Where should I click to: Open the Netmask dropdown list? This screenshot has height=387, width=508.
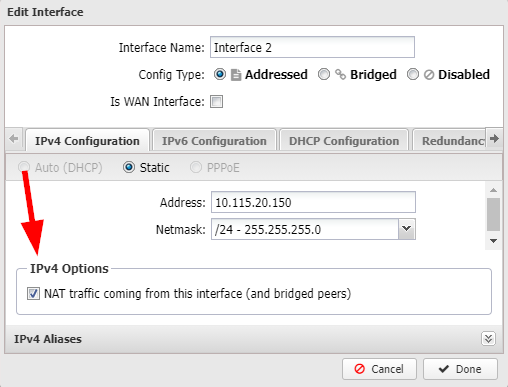(407, 229)
